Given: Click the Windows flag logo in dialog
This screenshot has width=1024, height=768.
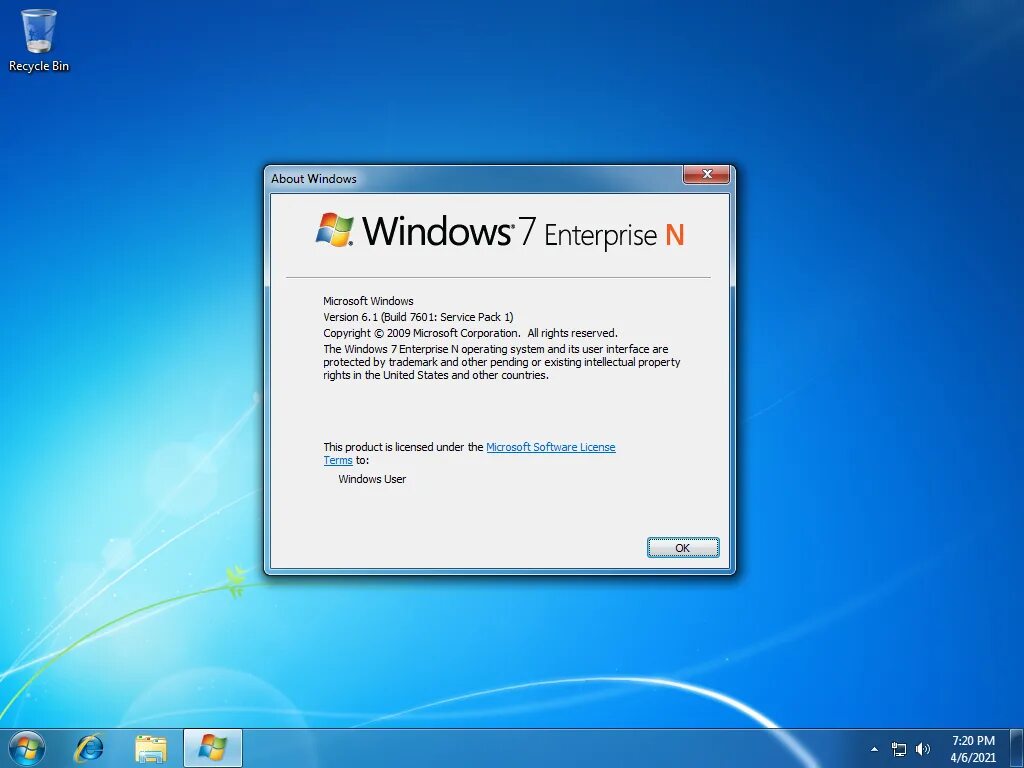Looking at the screenshot, I should (334, 230).
